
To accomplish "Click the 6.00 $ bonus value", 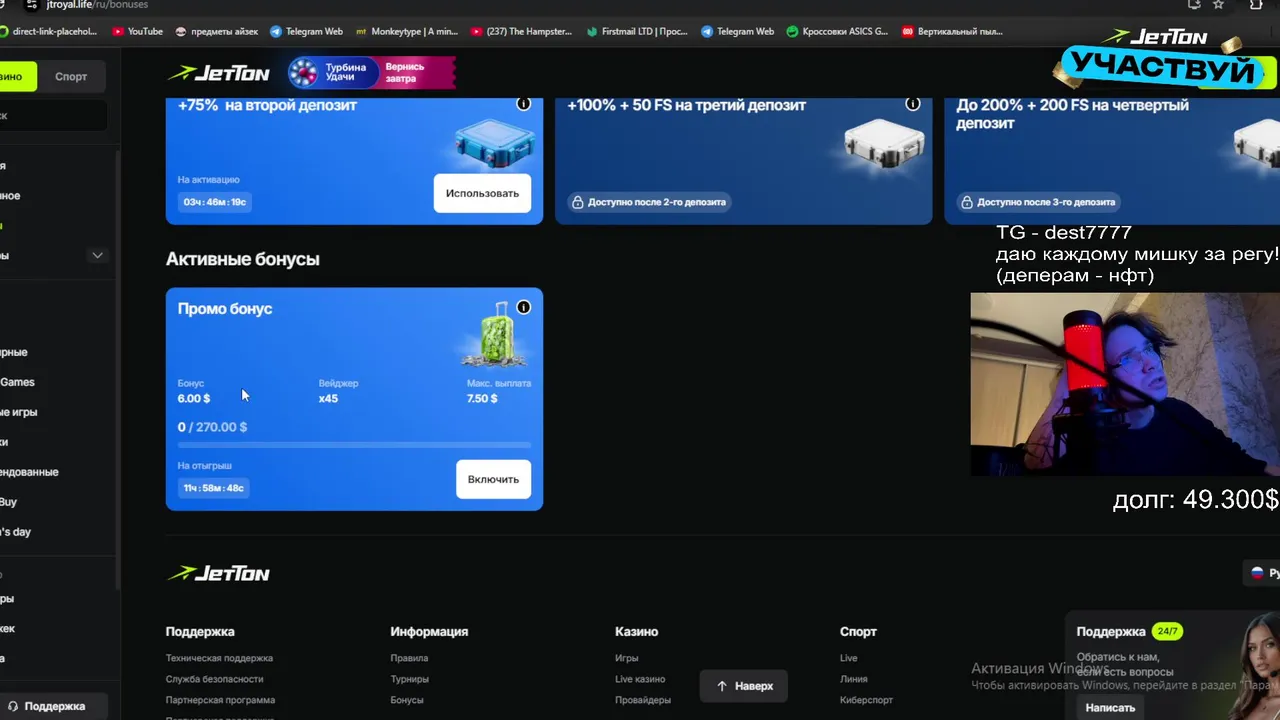I will pyautogui.click(x=194, y=398).
